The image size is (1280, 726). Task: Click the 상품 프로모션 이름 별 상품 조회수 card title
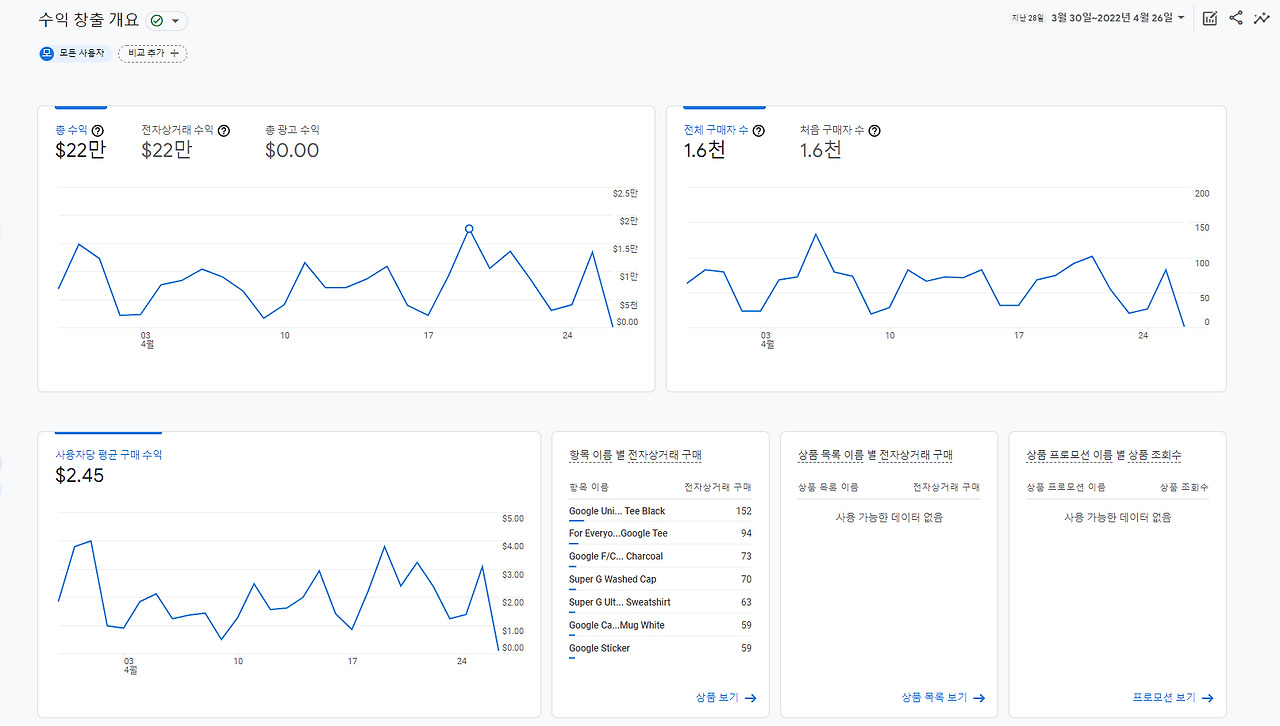(1104, 455)
